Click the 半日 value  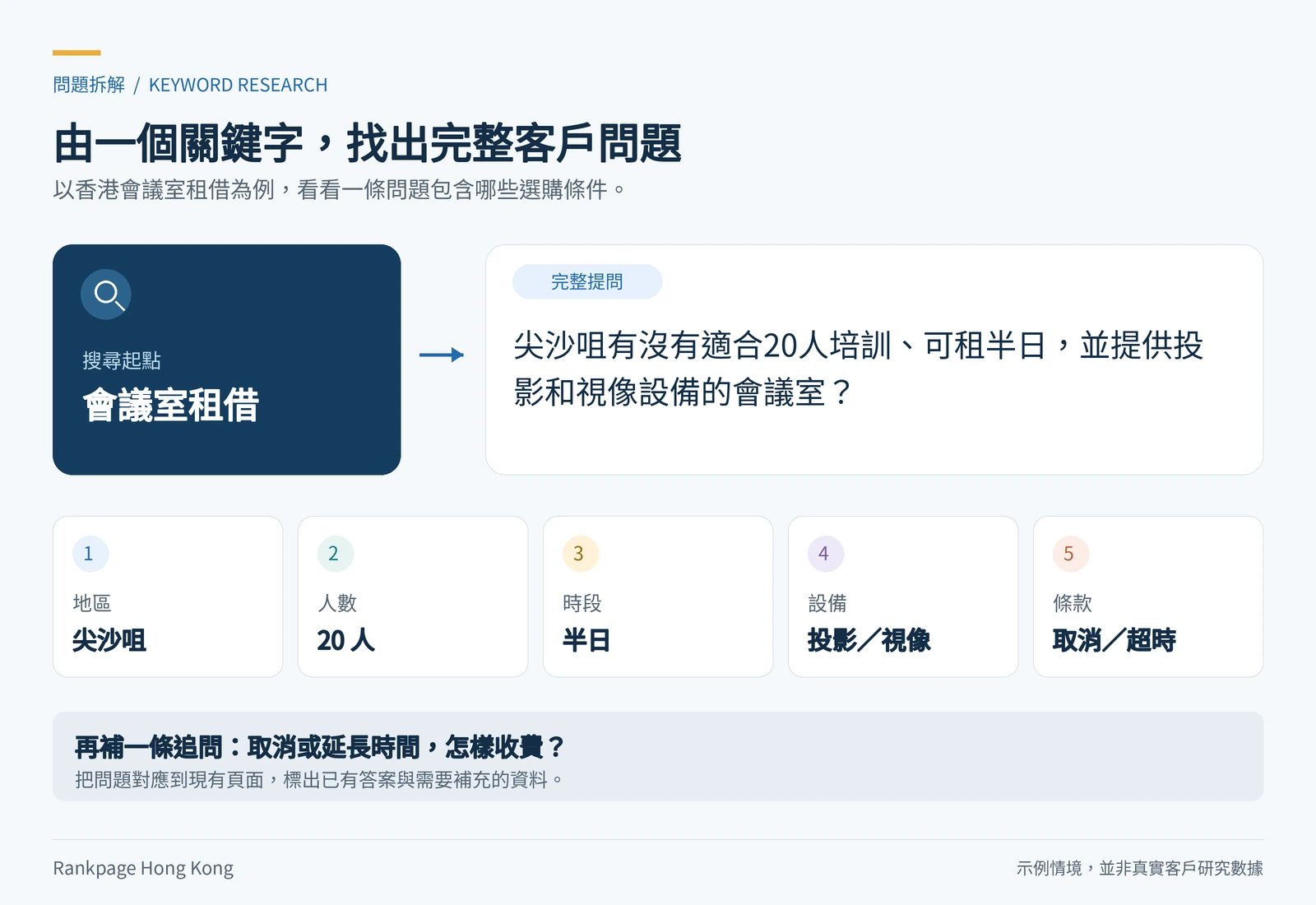click(x=586, y=640)
